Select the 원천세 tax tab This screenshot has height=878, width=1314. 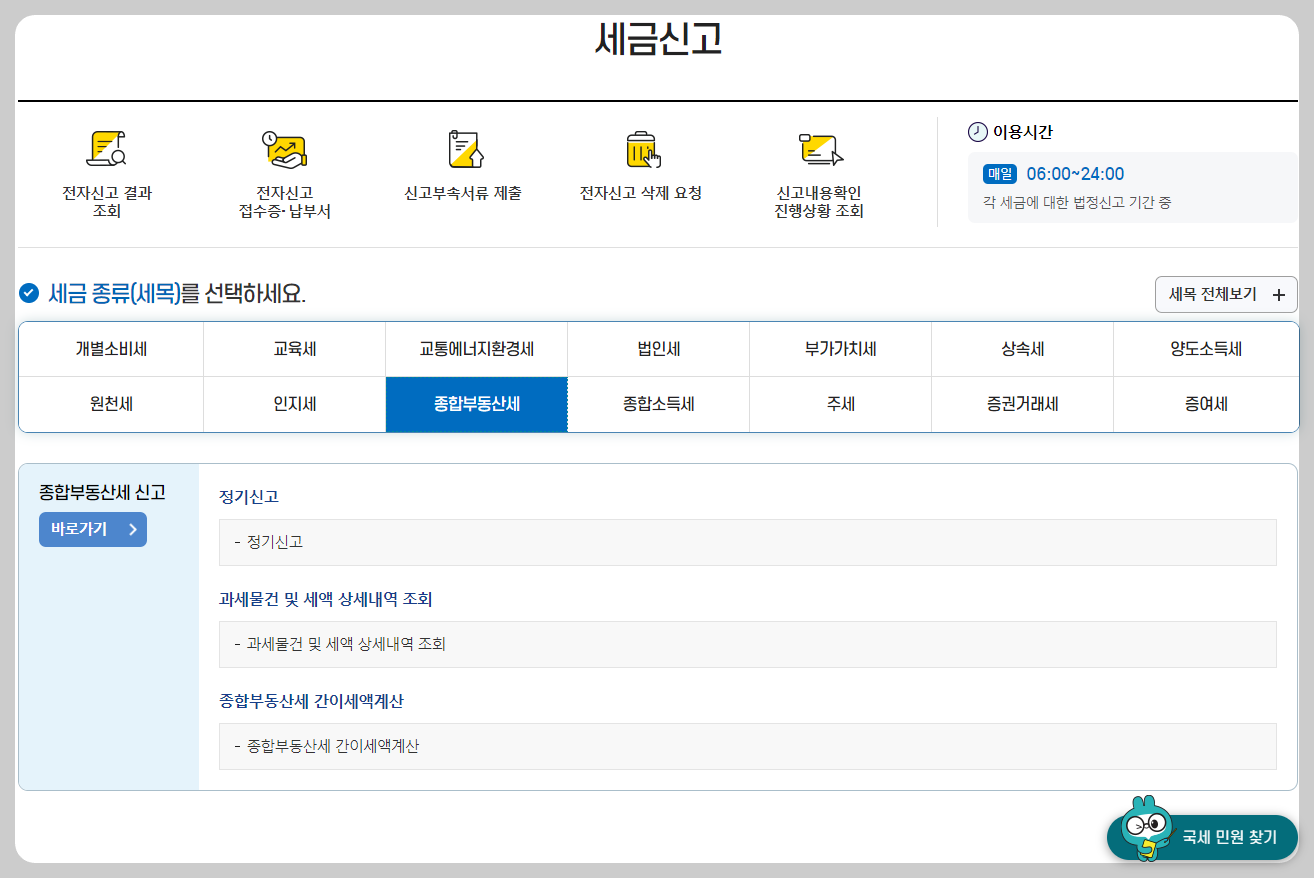(111, 405)
